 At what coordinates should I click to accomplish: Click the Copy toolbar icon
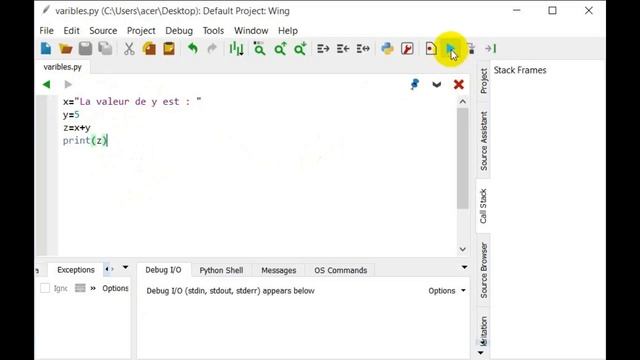149,49
